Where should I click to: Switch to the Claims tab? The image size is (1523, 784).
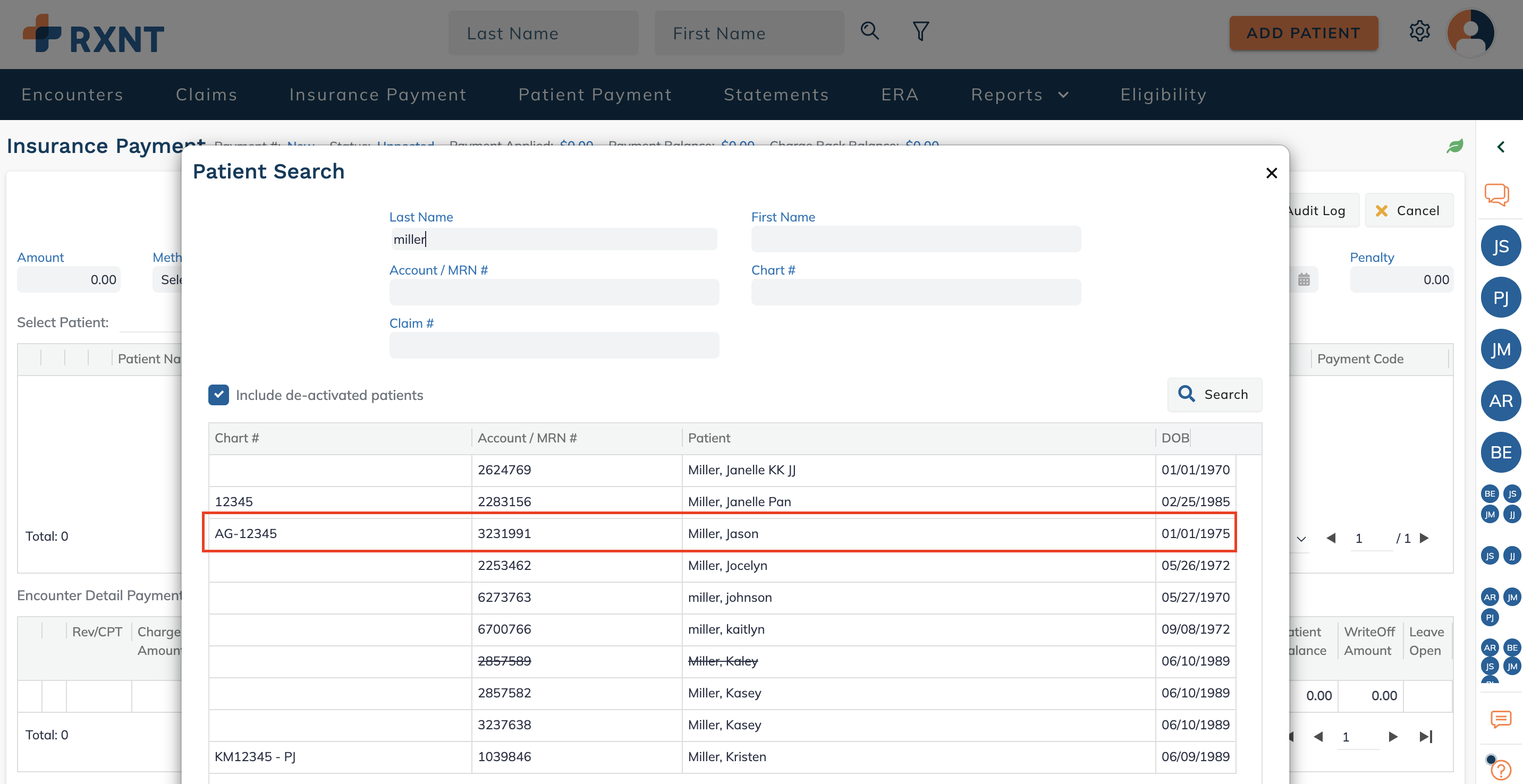point(206,94)
